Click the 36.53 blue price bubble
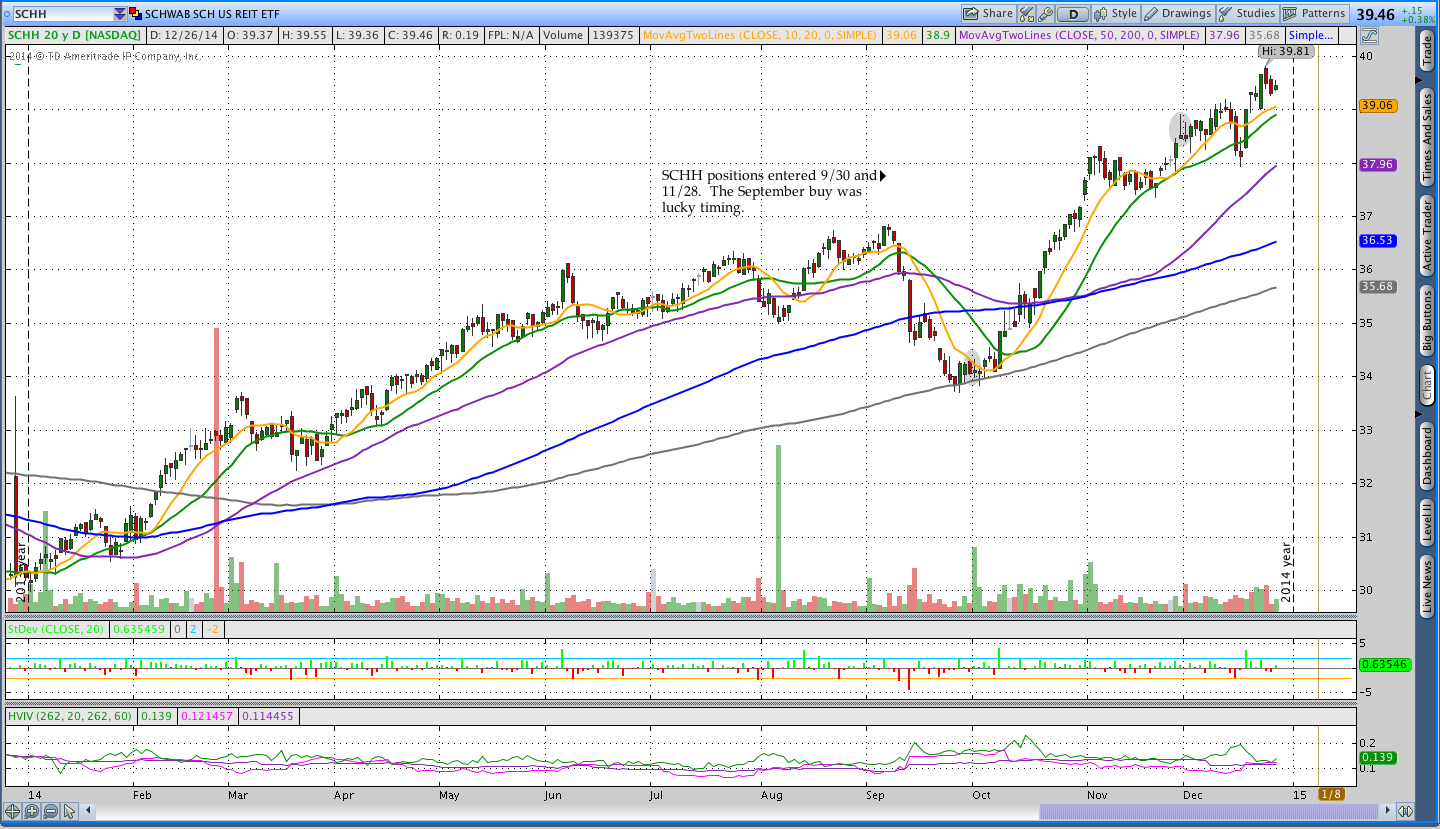 tap(1377, 241)
